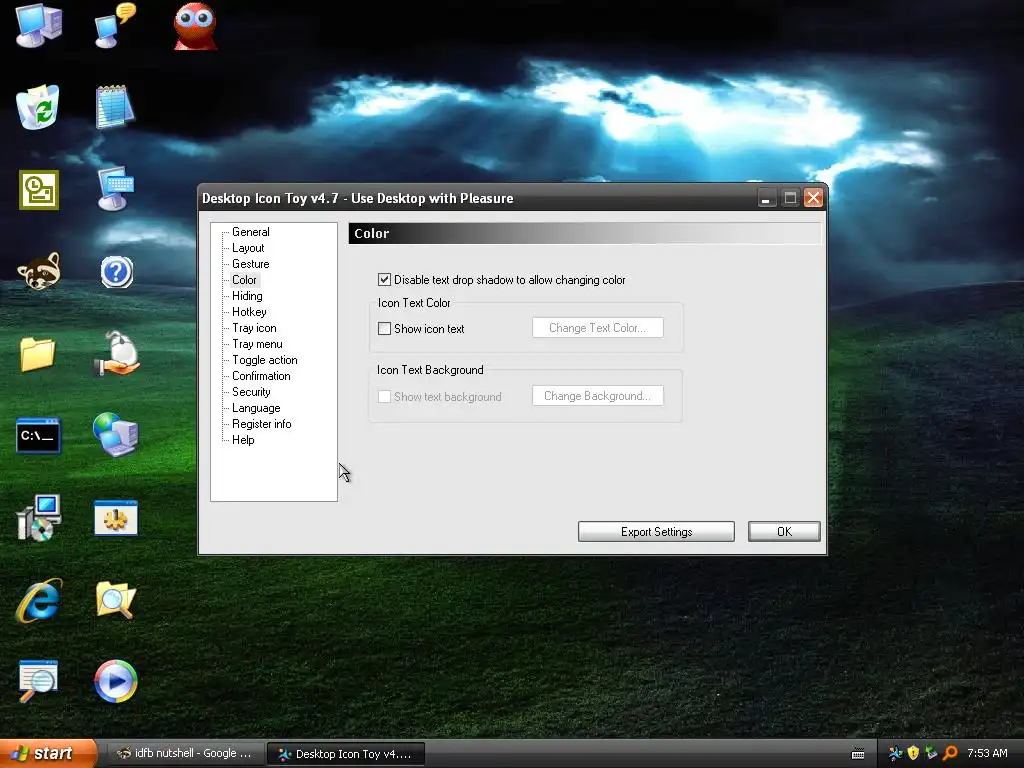Select General in the settings tree
1024x768 pixels.
click(251, 232)
